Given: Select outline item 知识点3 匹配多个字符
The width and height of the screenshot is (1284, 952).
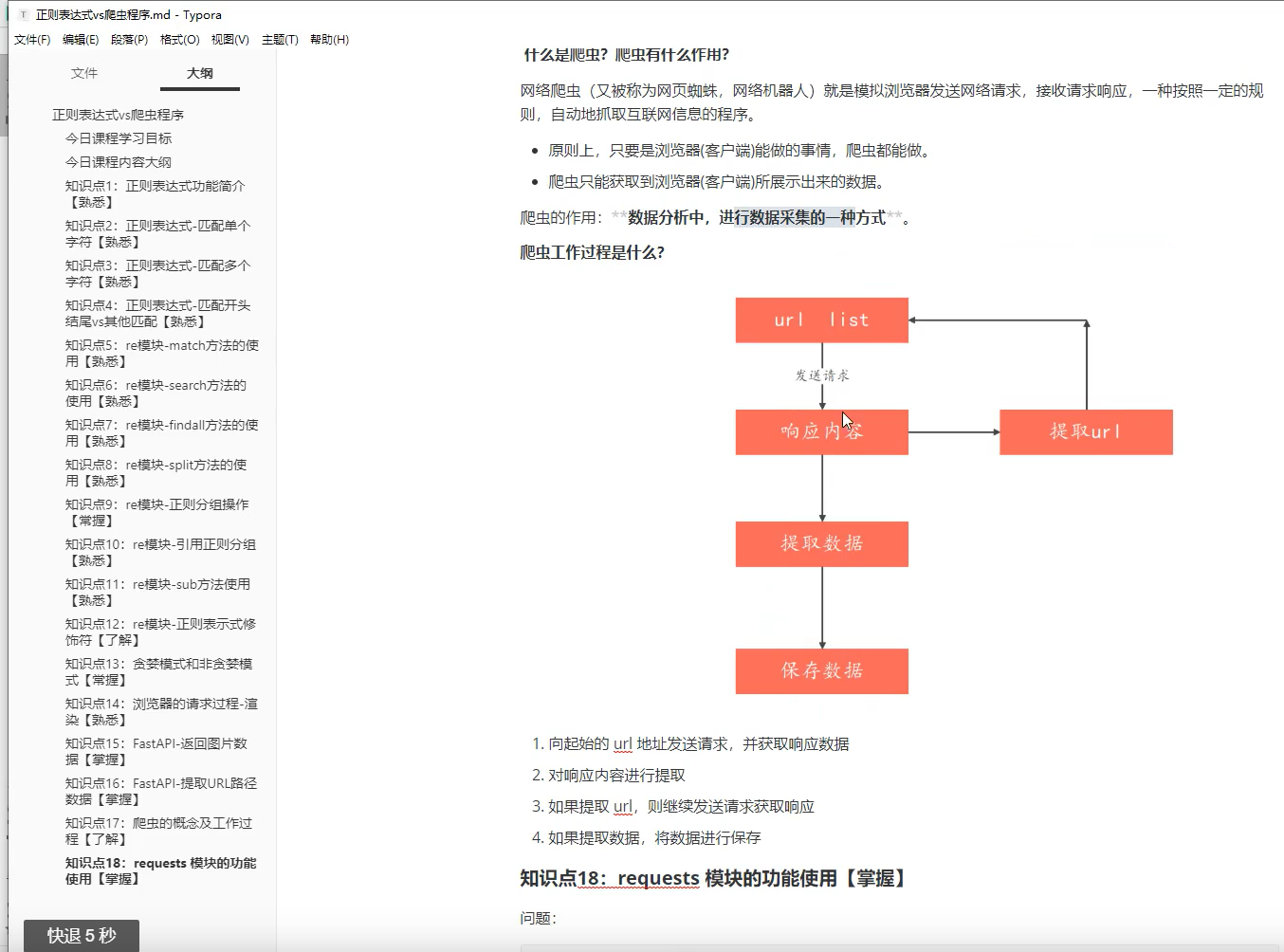Looking at the screenshot, I should [x=157, y=273].
